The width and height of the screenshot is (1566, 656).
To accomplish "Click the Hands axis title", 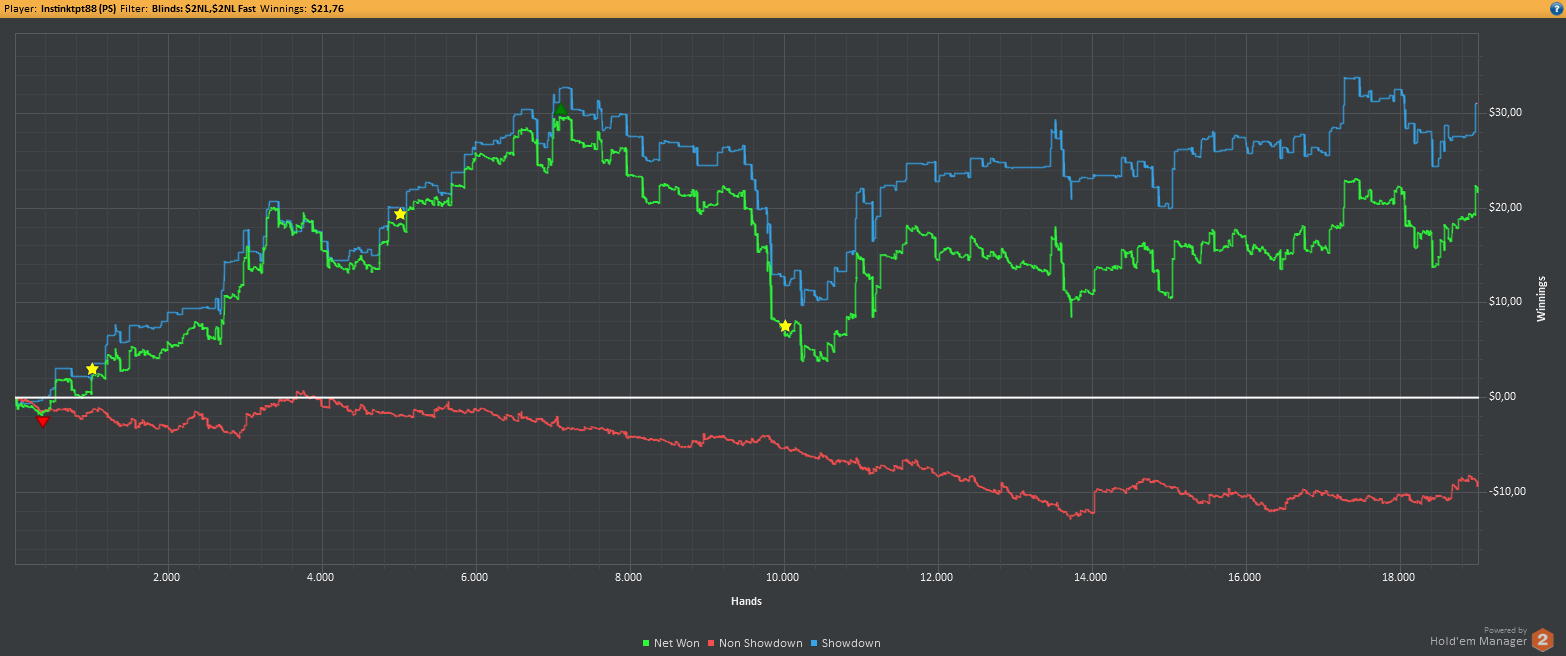I will 746,601.
